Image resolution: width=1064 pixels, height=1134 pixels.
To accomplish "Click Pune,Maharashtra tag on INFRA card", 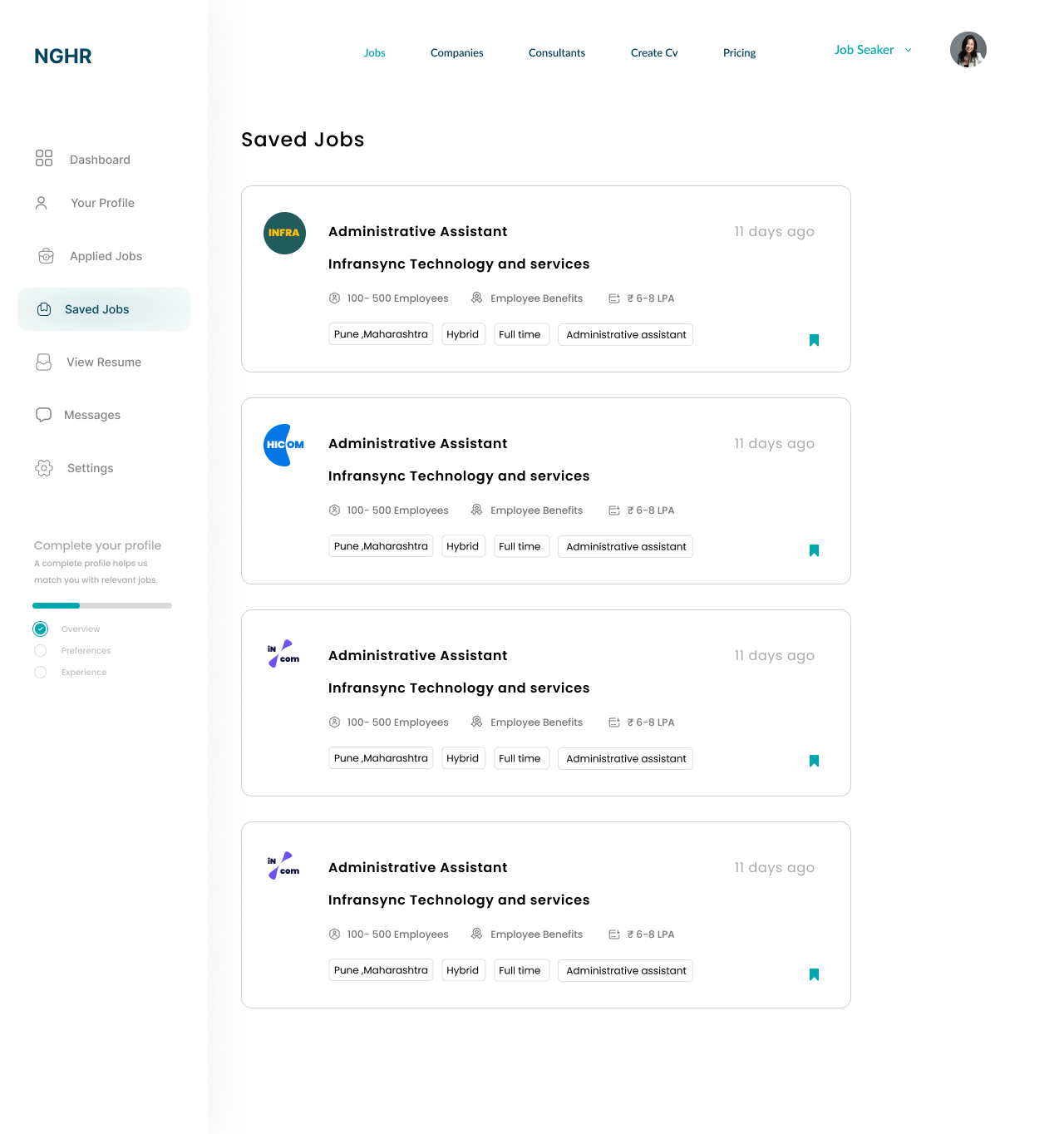I will coord(381,334).
